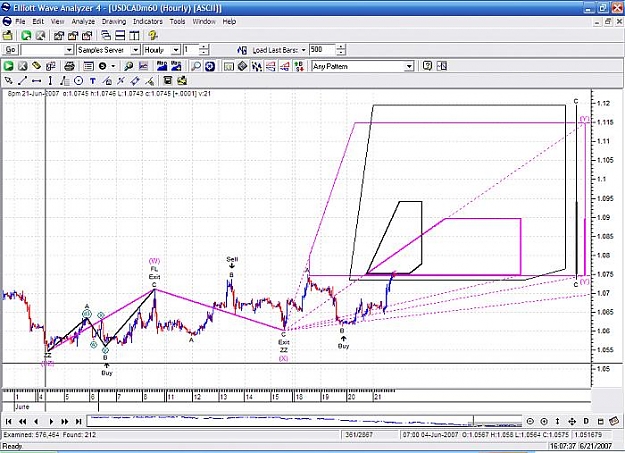Open the symbol combo box dropdown arrow
Viewport: 625px width, 453px height.
[x=69, y=50]
